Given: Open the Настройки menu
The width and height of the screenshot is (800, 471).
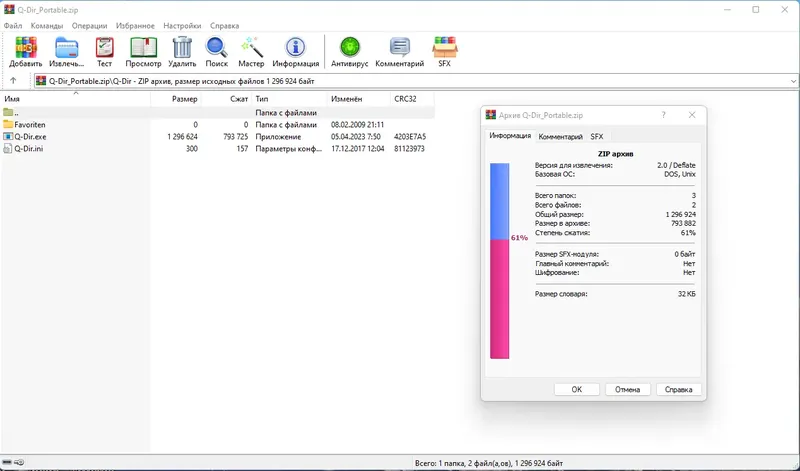Looking at the screenshot, I should point(182,26).
